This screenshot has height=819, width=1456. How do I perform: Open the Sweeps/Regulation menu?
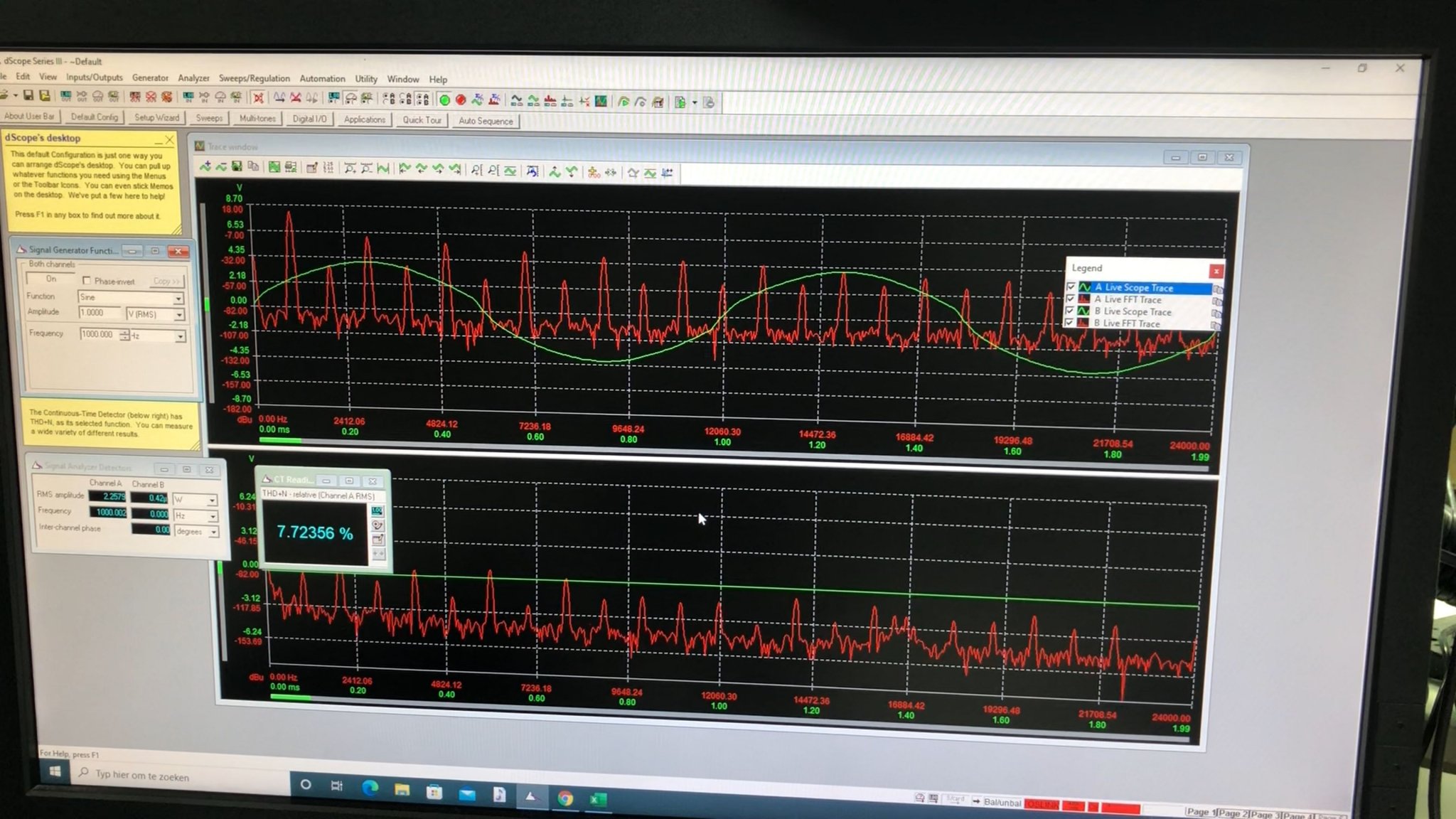[255, 78]
